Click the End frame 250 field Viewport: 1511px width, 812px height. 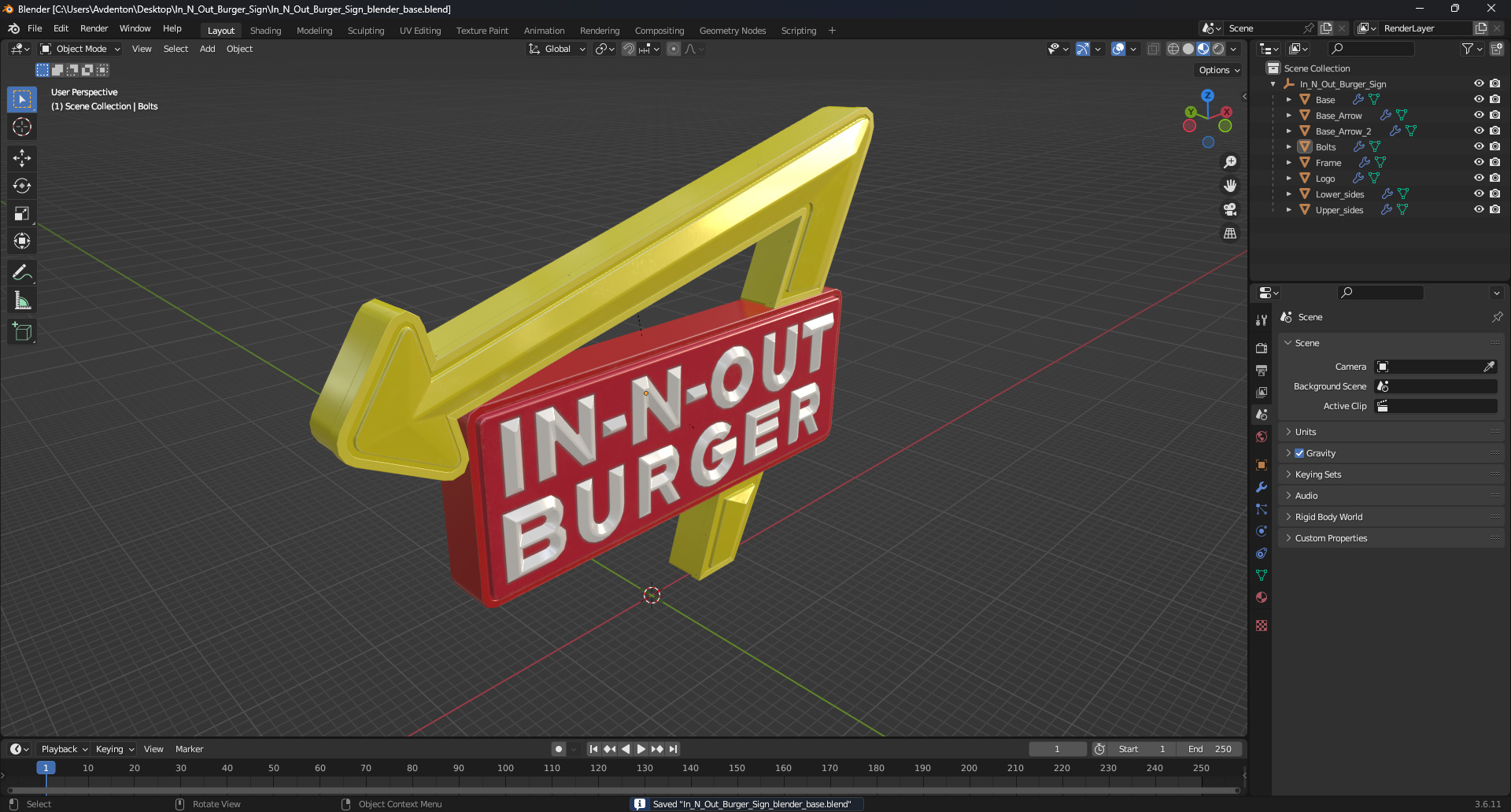(1210, 749)
